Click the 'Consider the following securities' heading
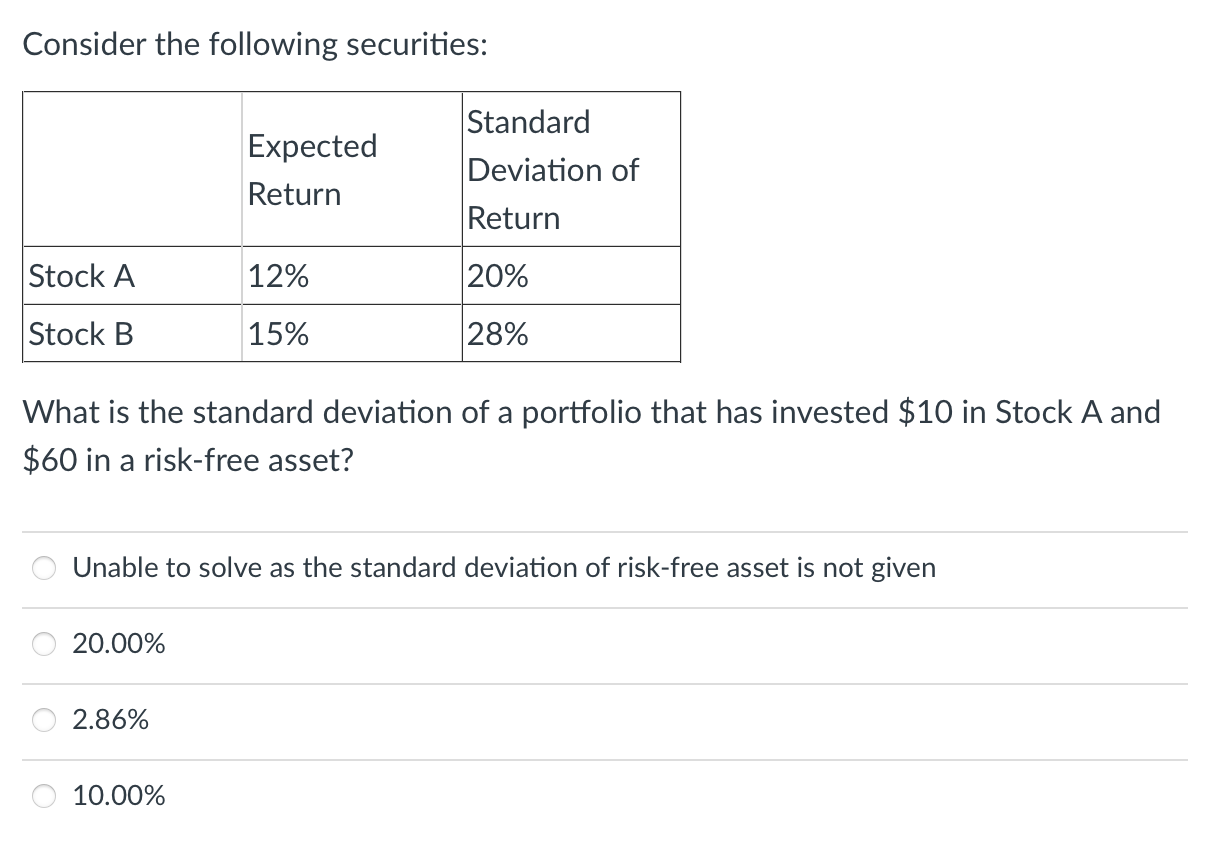 (255, 45)
